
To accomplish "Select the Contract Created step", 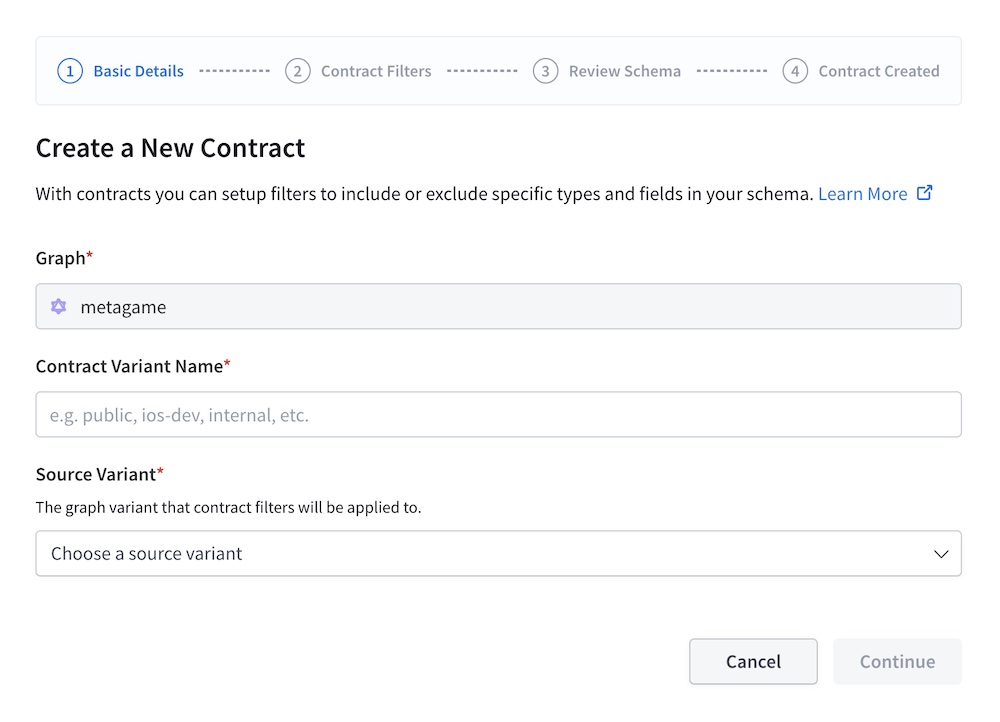I will coord(878,71).
